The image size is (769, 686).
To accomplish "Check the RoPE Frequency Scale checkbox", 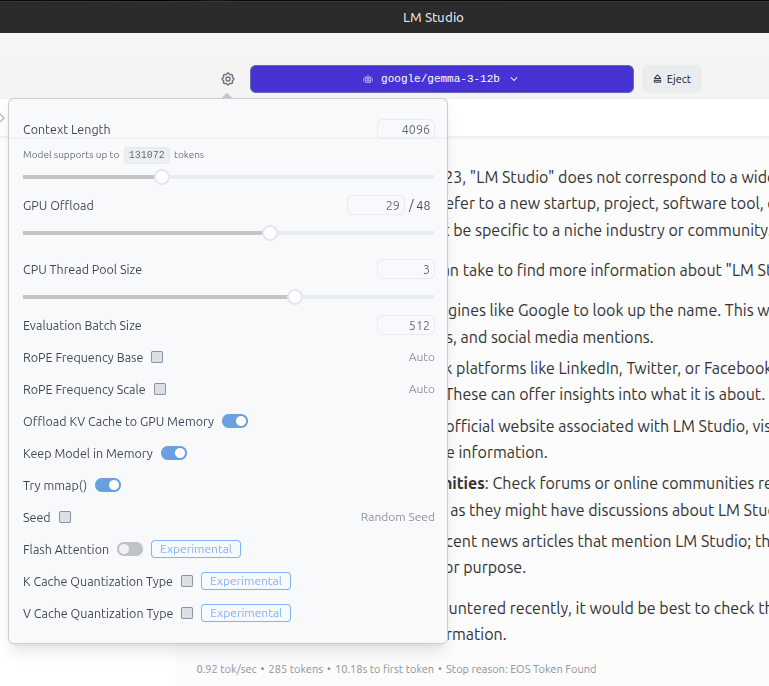I will tap(160, 389).
